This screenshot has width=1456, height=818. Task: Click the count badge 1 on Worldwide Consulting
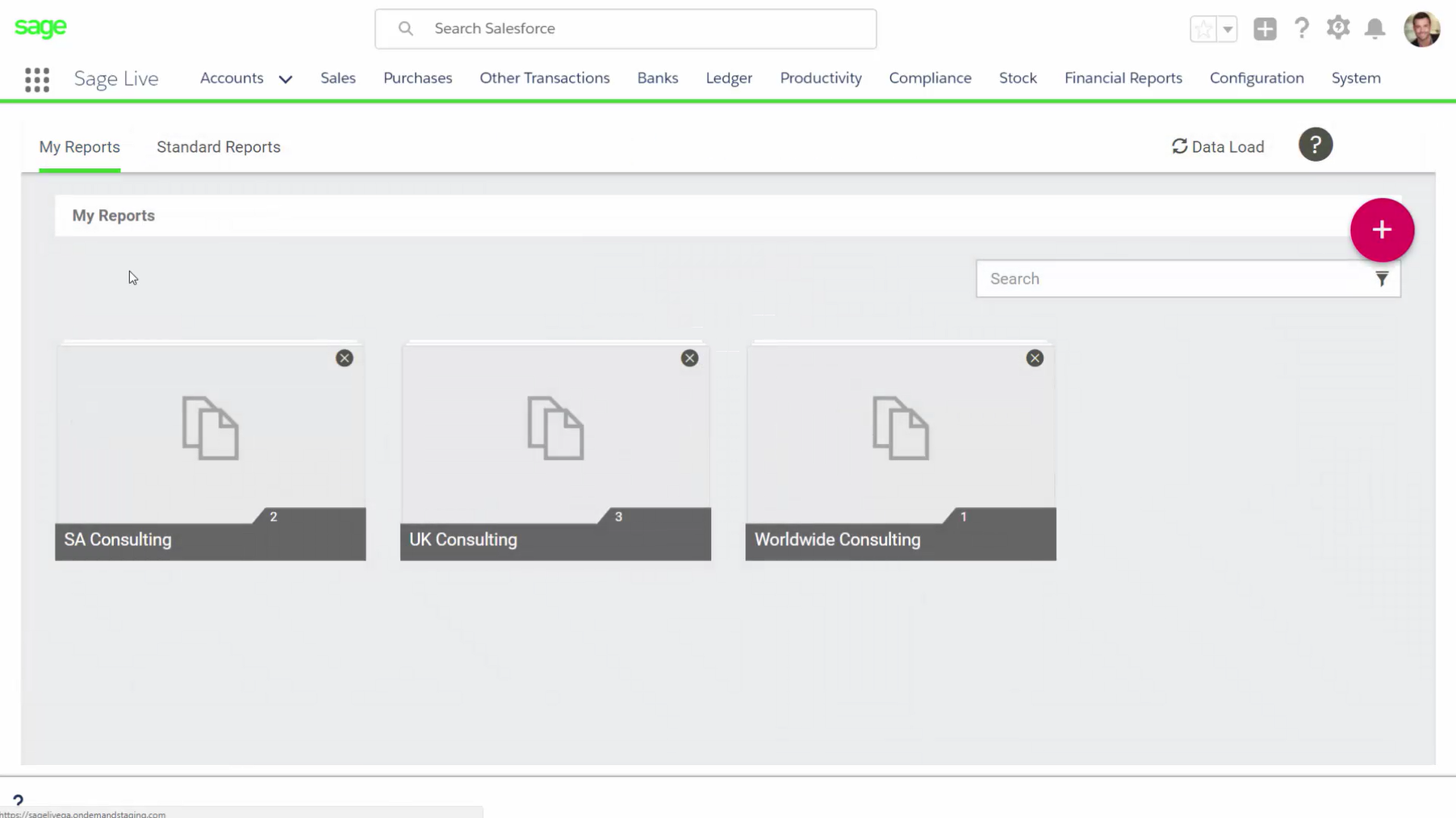click(963, 517)
